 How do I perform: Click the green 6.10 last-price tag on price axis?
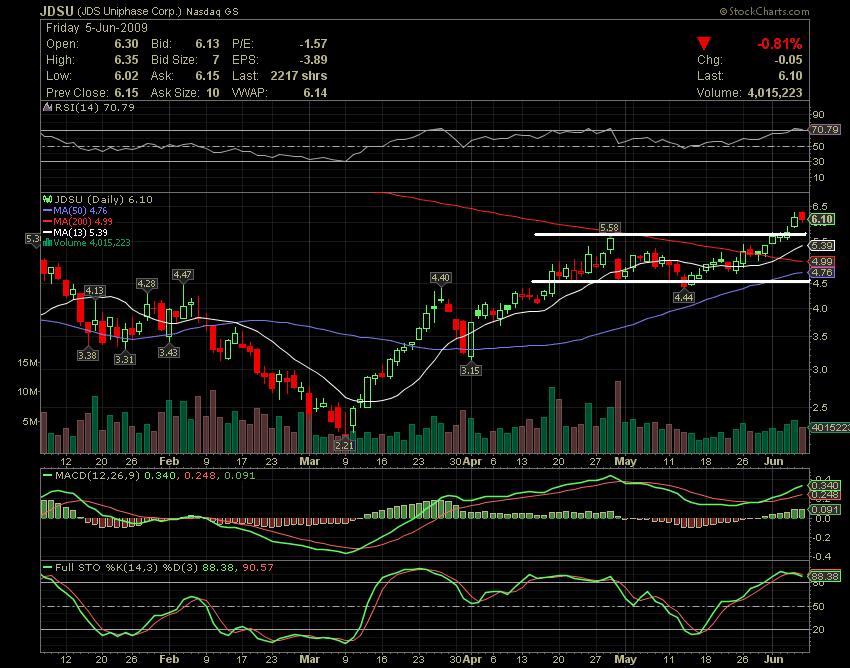822,219
